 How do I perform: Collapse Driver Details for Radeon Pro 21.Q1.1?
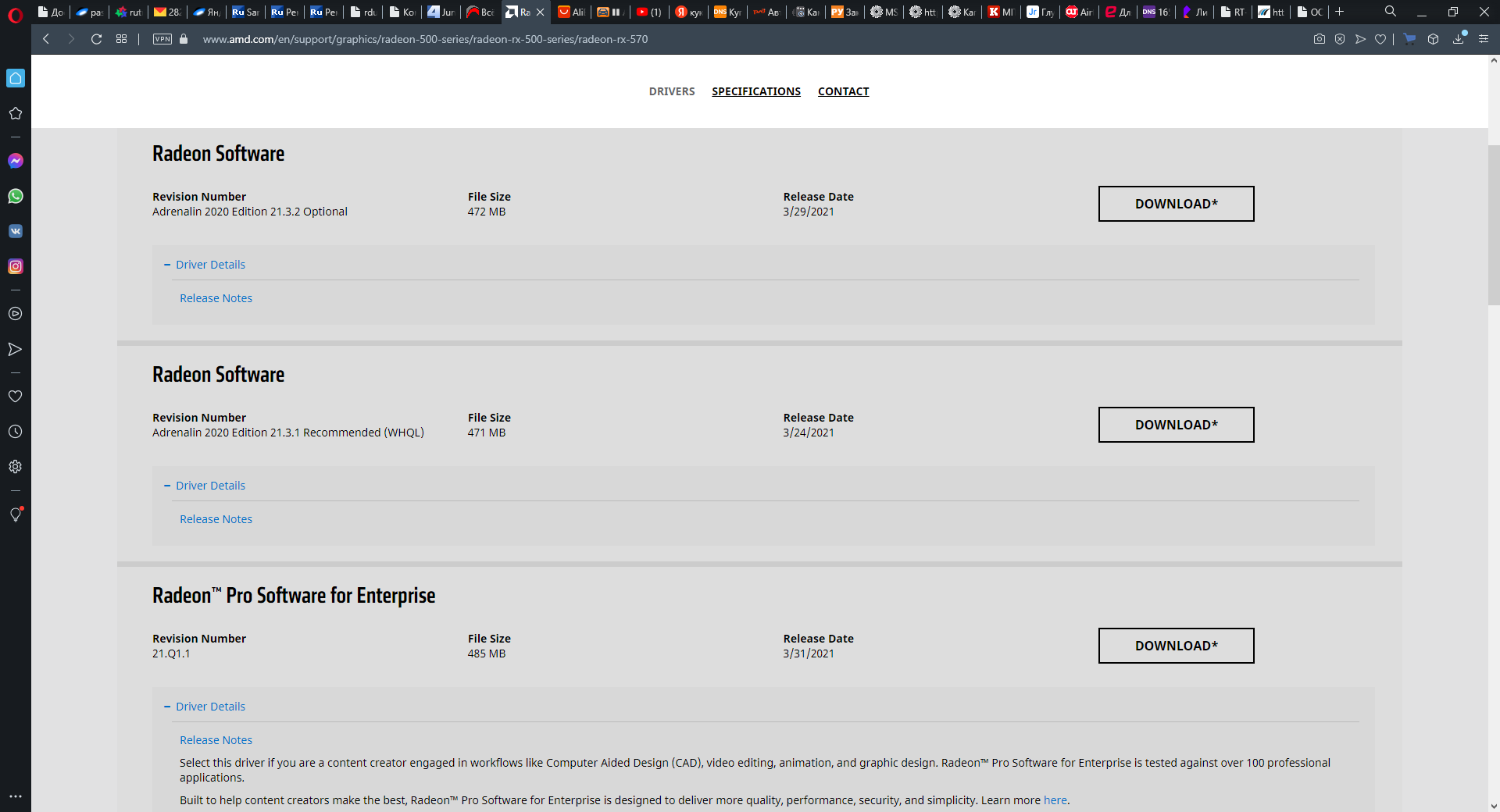205,707
